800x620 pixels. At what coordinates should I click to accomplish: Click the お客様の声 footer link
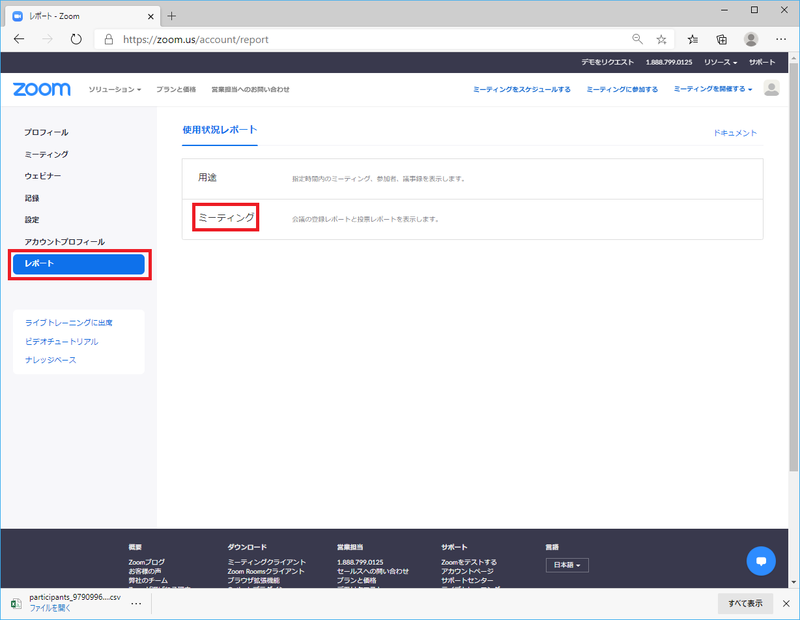pyautogui.click(x=145, y=571)
